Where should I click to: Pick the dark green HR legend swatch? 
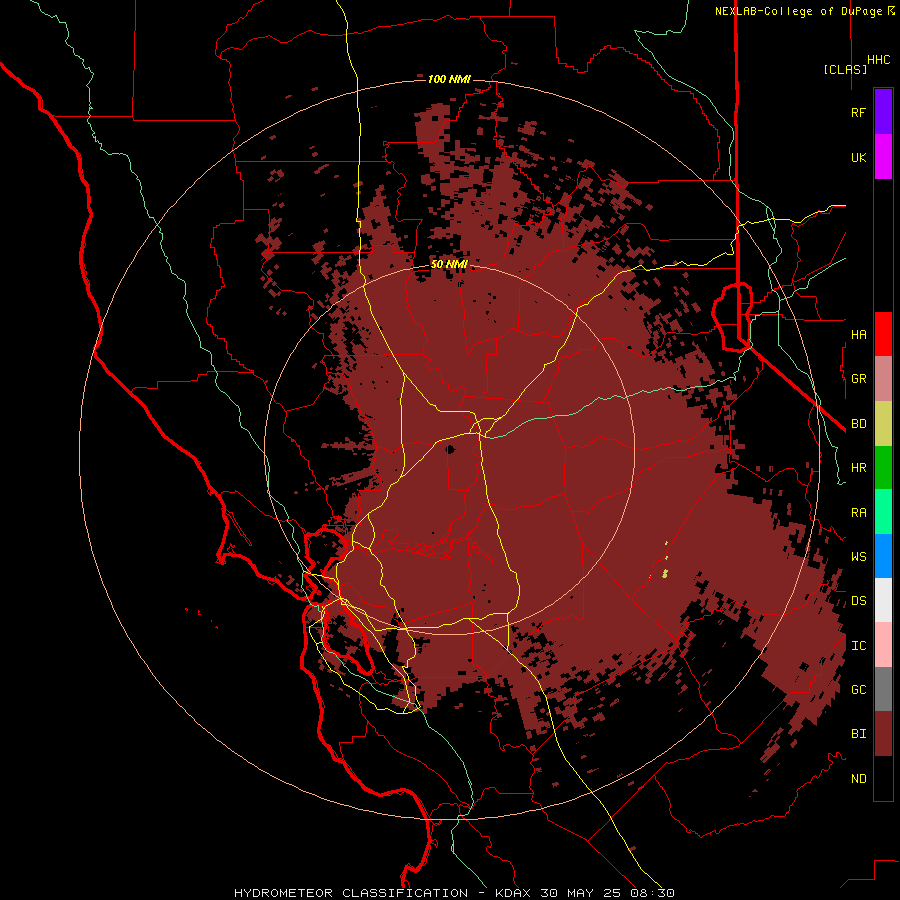883,468
